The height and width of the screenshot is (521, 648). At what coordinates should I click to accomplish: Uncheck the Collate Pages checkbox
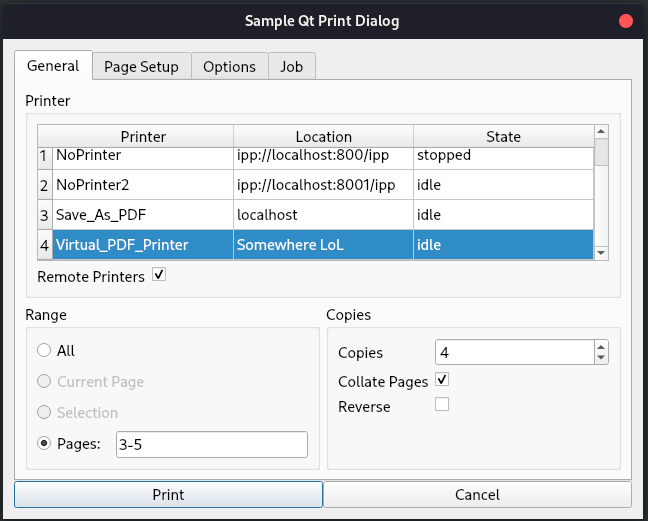coord(442,379)
